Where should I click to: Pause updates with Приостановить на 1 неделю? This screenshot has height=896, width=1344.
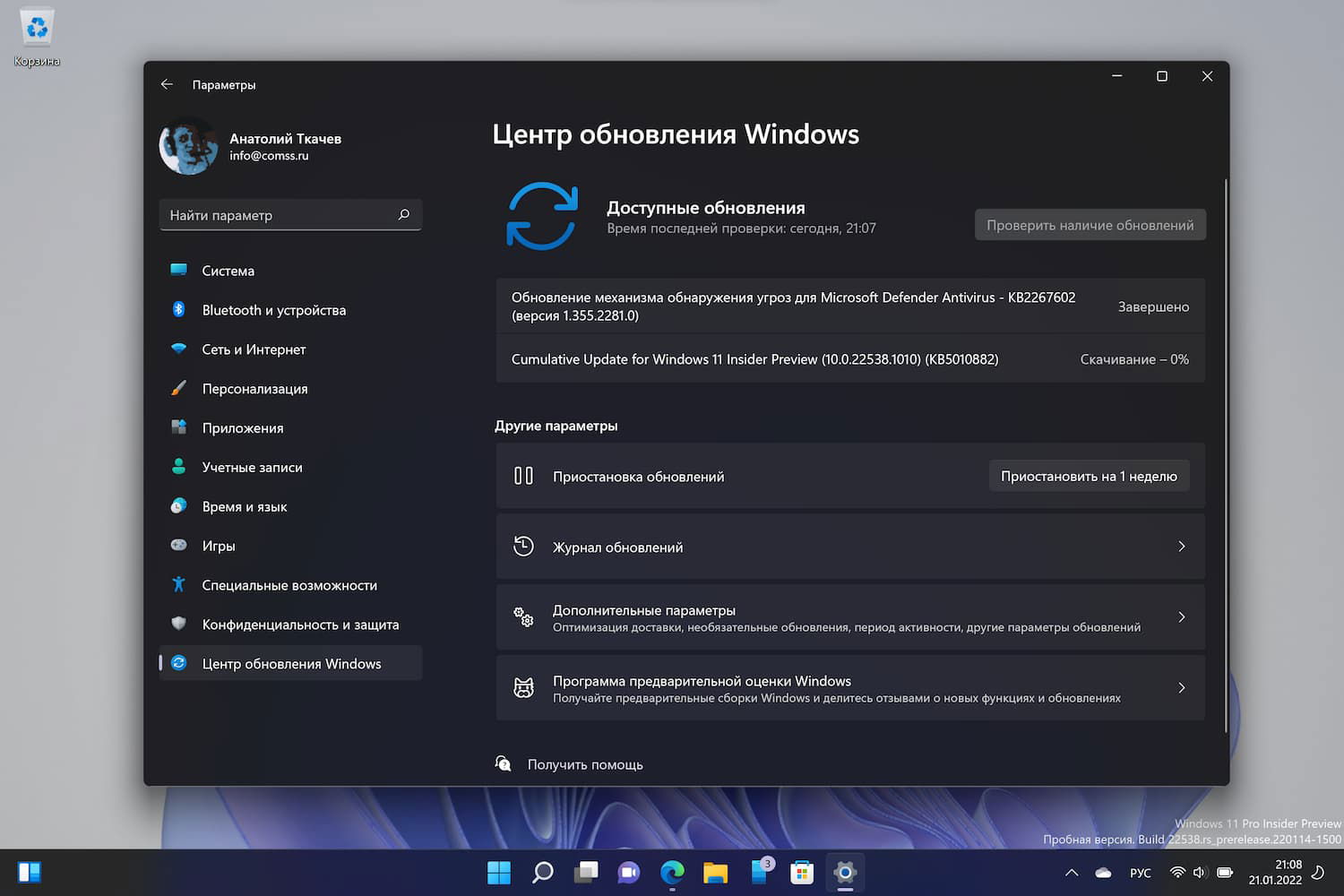click(1088, 475)
